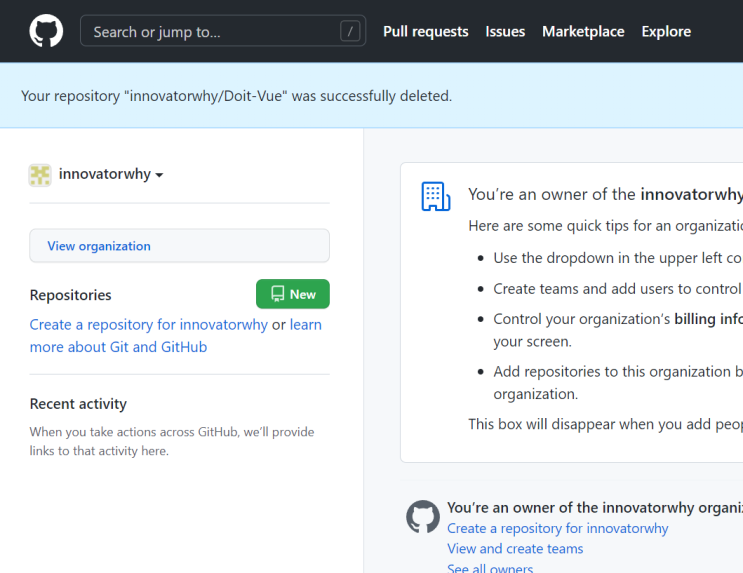Click the slash shortcut key icon
Image resolution: width=743 pixels, height=573 pixels.
click(350, 31)
